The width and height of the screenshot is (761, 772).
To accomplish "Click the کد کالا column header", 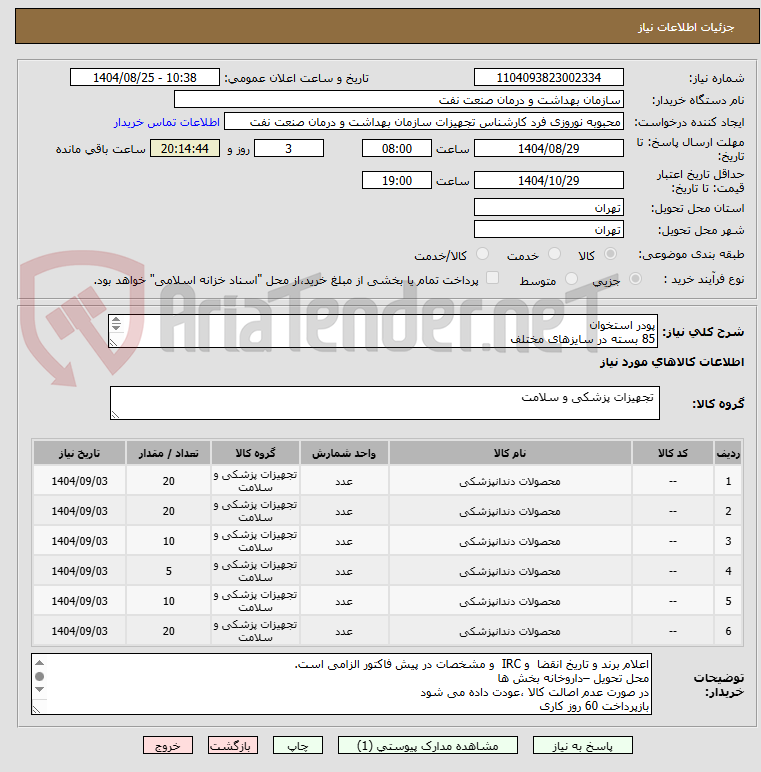I will (x=673, y=453).
